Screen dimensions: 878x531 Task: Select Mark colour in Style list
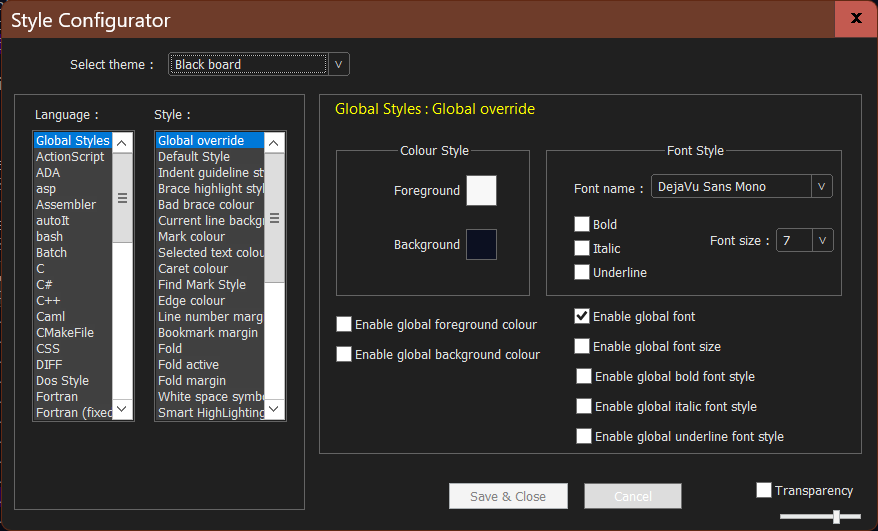coord(209,236)
